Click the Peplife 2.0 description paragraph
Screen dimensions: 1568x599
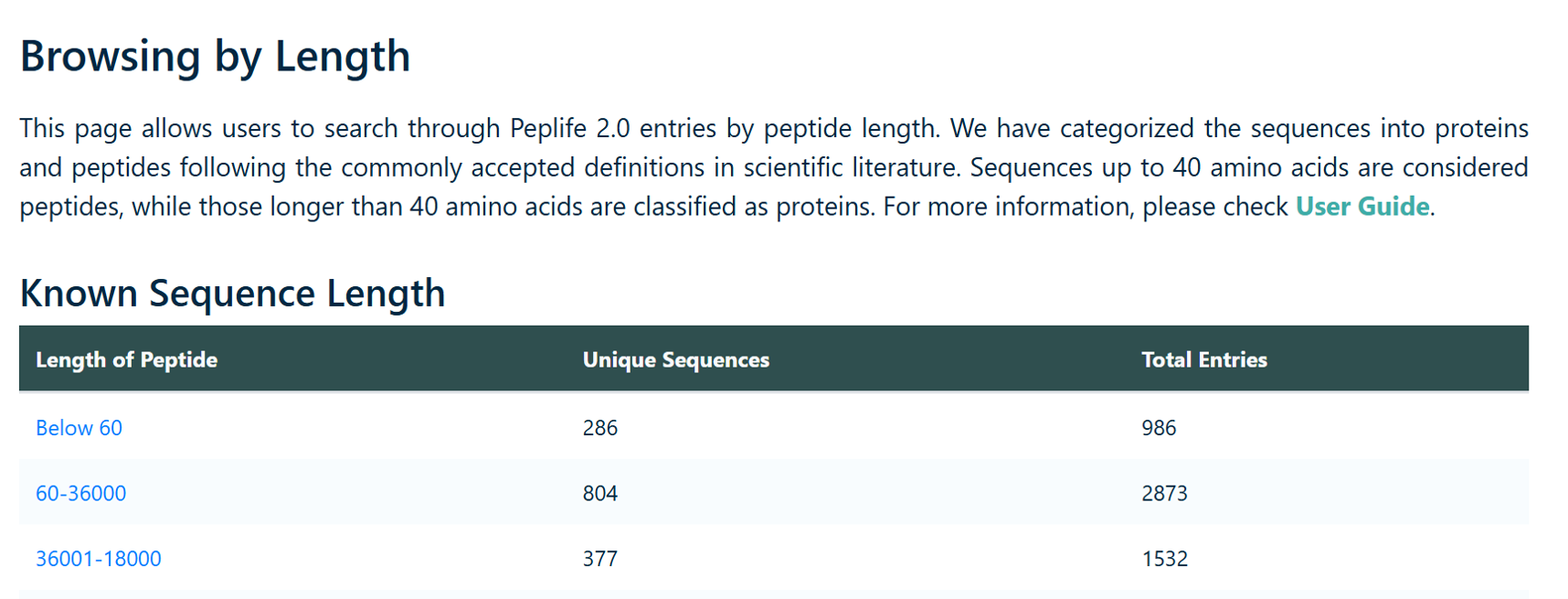coord(775,167)
